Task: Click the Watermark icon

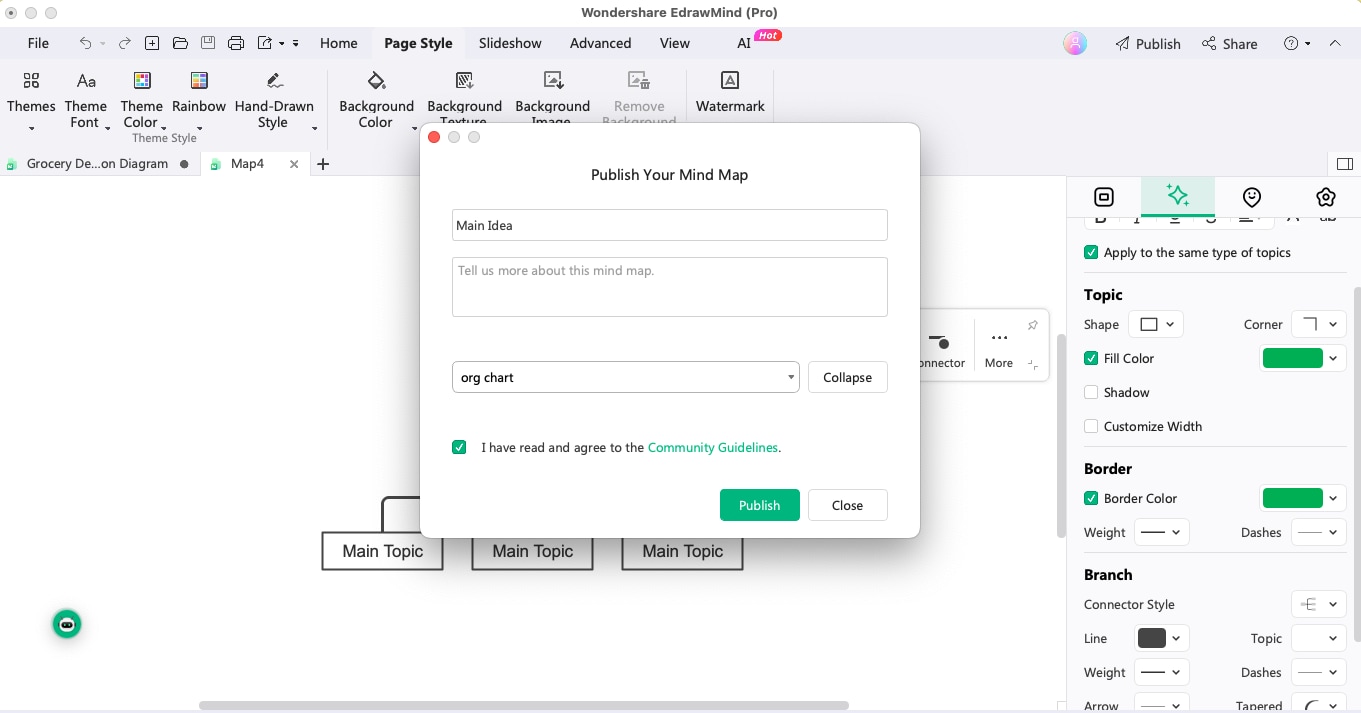Action: [730, 81]
